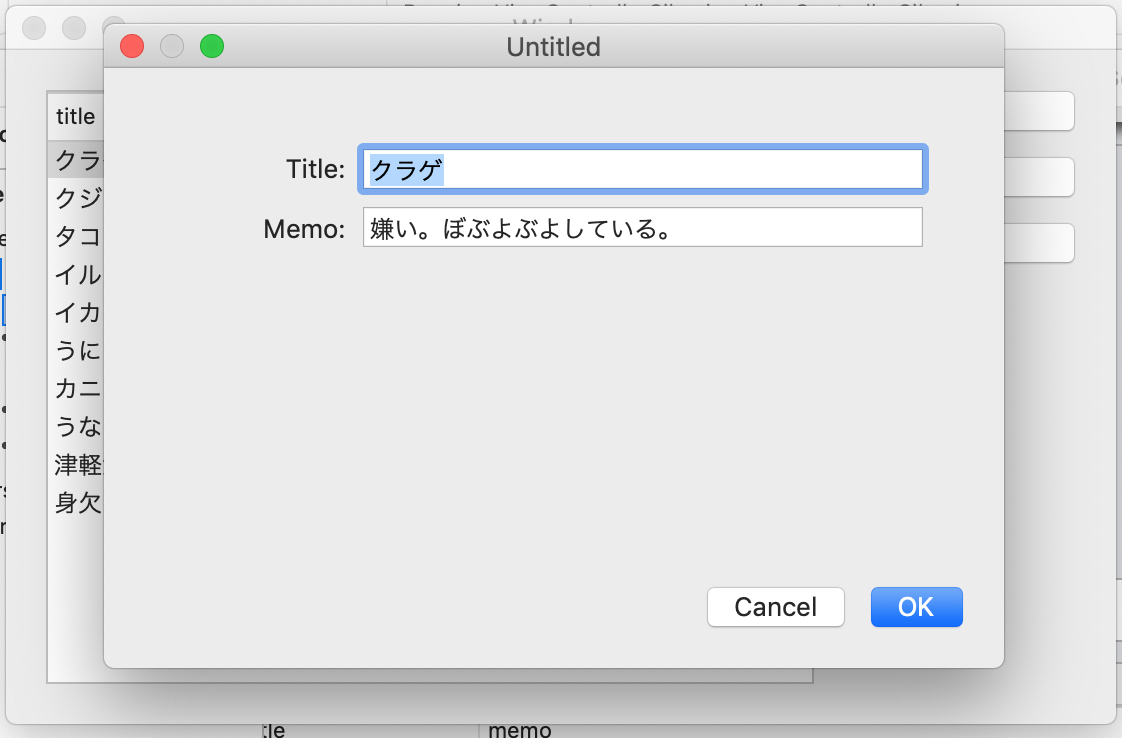Click into the Memo text field

641,228
